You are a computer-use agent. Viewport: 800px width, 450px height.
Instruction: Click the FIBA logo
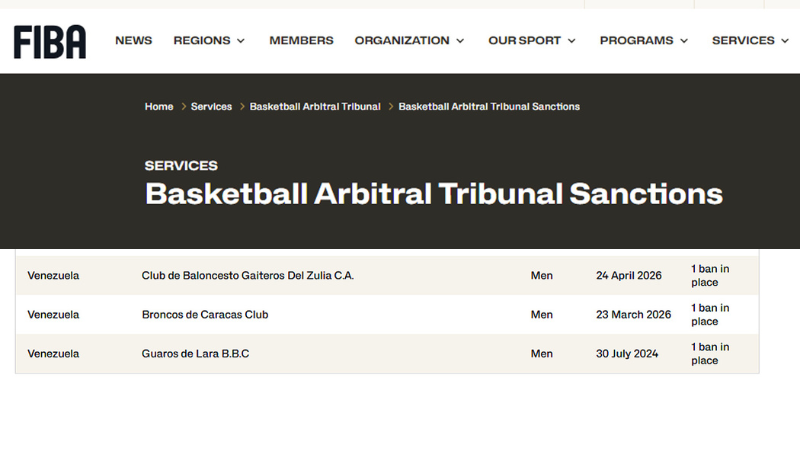coord(49,41)
